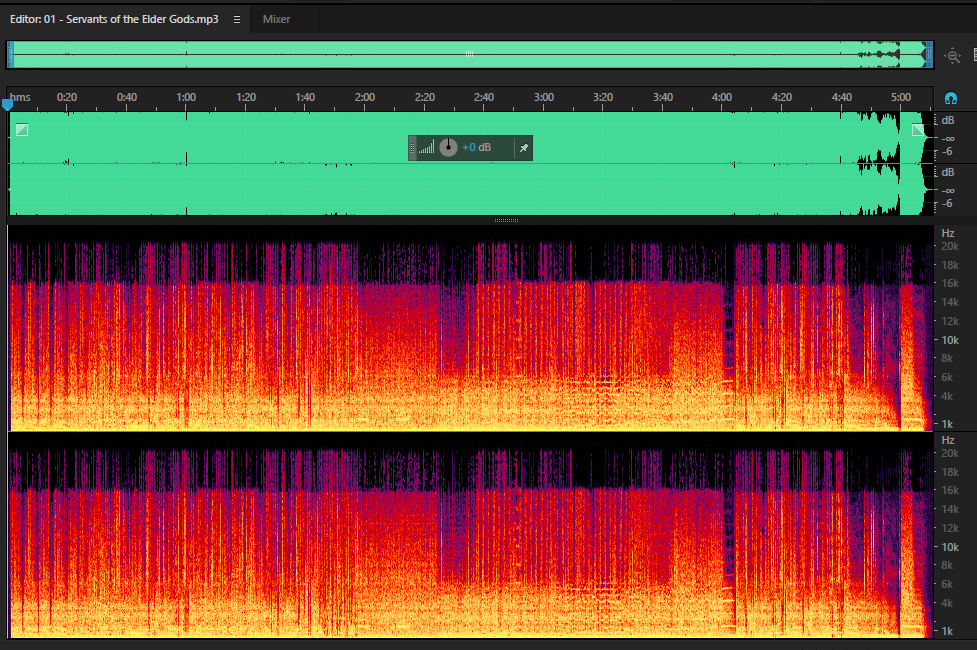
Task: Click the dB label of the lower waveform channel
Action: tap(948, 172)
